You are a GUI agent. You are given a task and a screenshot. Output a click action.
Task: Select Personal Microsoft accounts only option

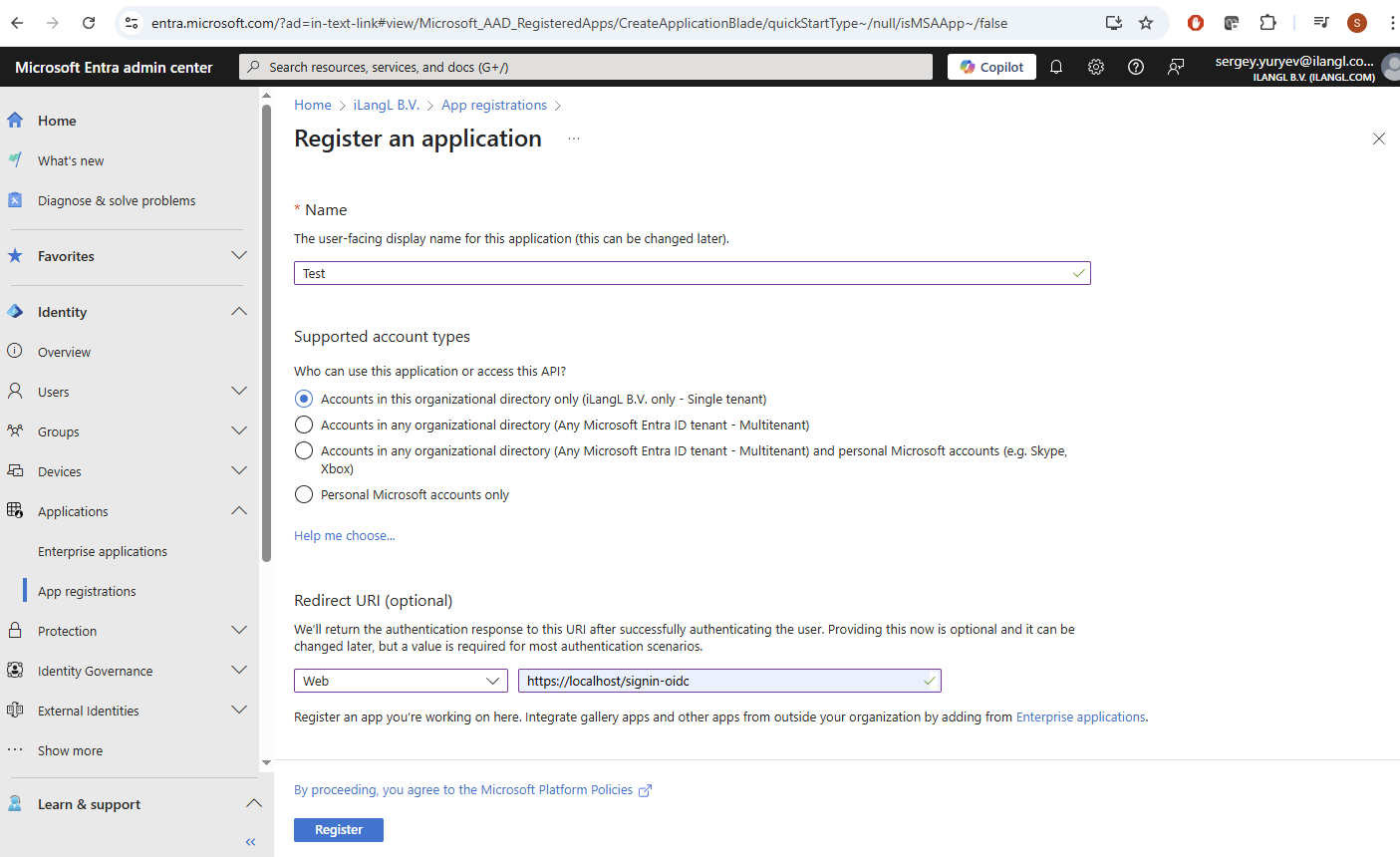coord(304,494)
